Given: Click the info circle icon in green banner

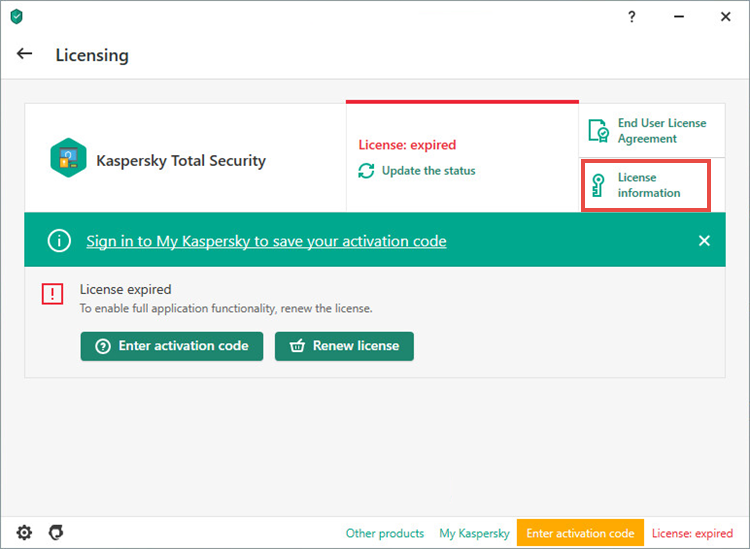Looking at the screenshot, I should (x=59, y=241).
